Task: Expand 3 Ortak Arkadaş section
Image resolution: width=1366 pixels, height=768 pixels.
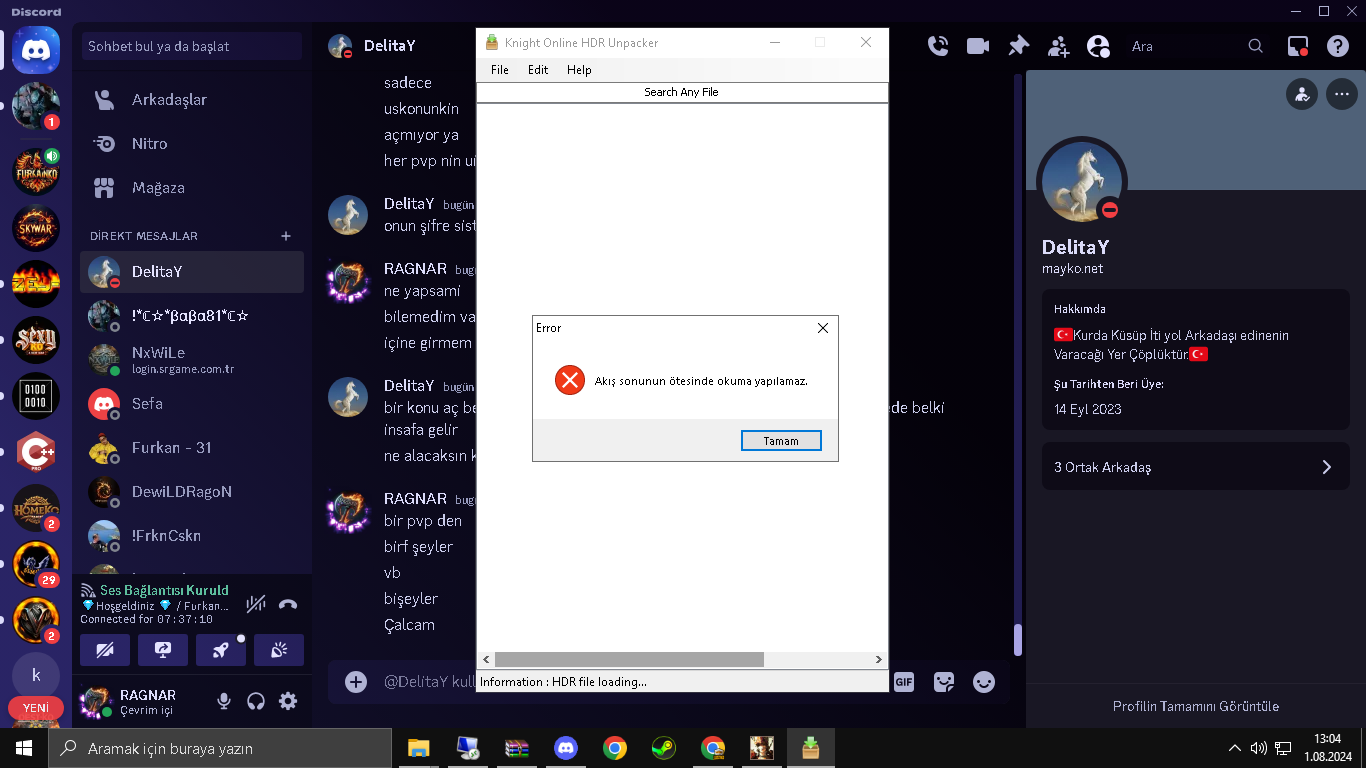Action: click(x=1196, y=467)
